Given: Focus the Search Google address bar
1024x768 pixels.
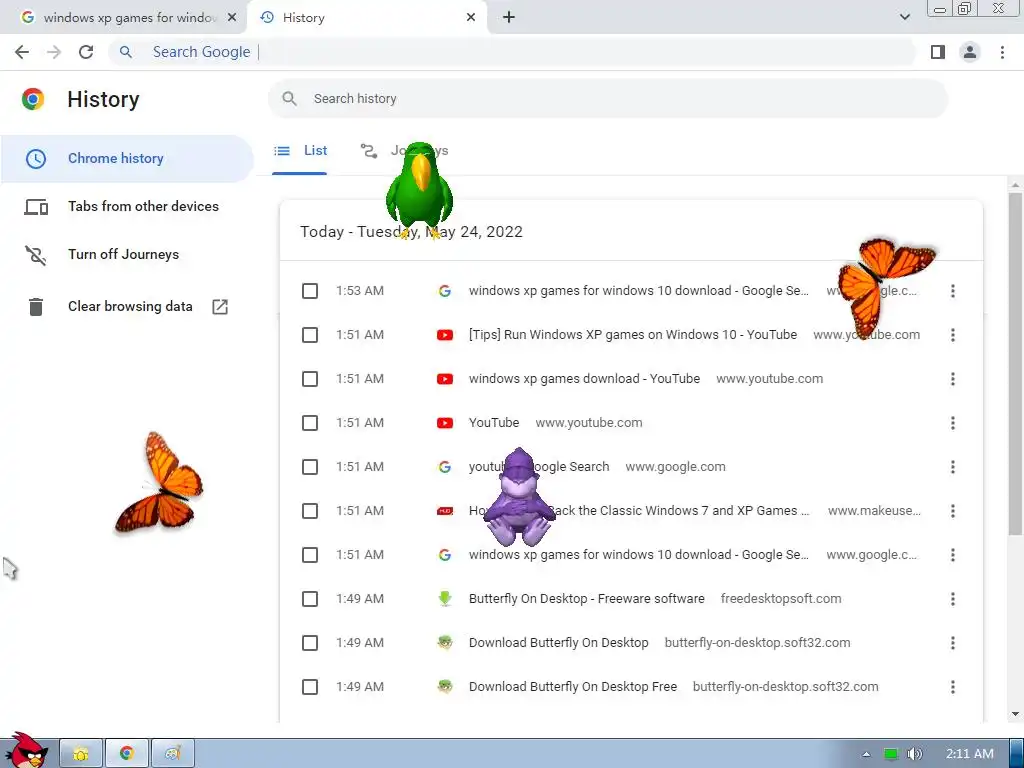Looking at the screenshot, I should click(513, 52).
